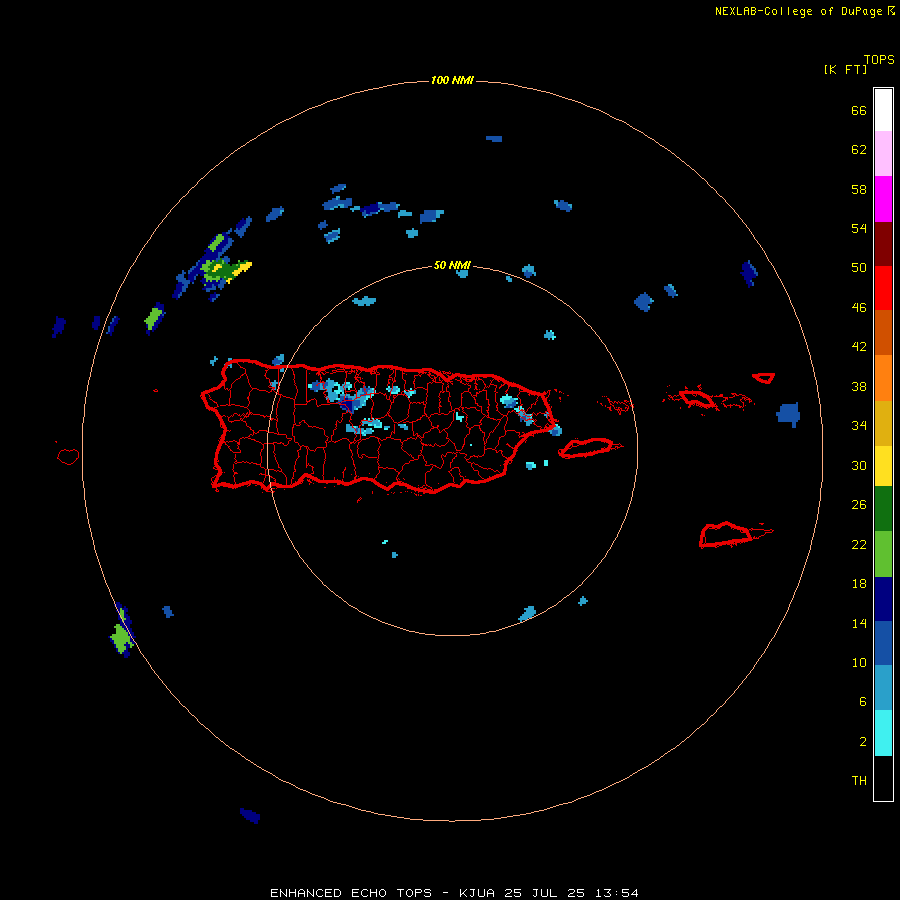Select the light green legend swatch
This screenshot has height=900, width=900.
coord(883,554)
